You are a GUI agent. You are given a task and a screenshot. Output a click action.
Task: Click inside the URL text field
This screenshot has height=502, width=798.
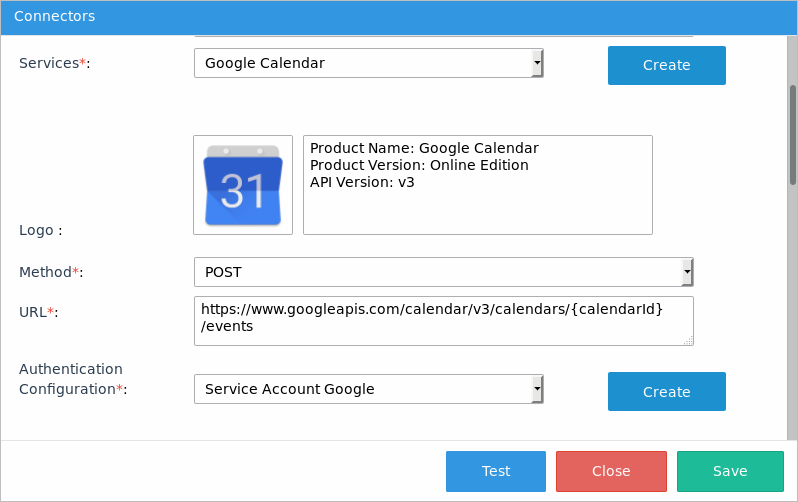tap(443, 320)
